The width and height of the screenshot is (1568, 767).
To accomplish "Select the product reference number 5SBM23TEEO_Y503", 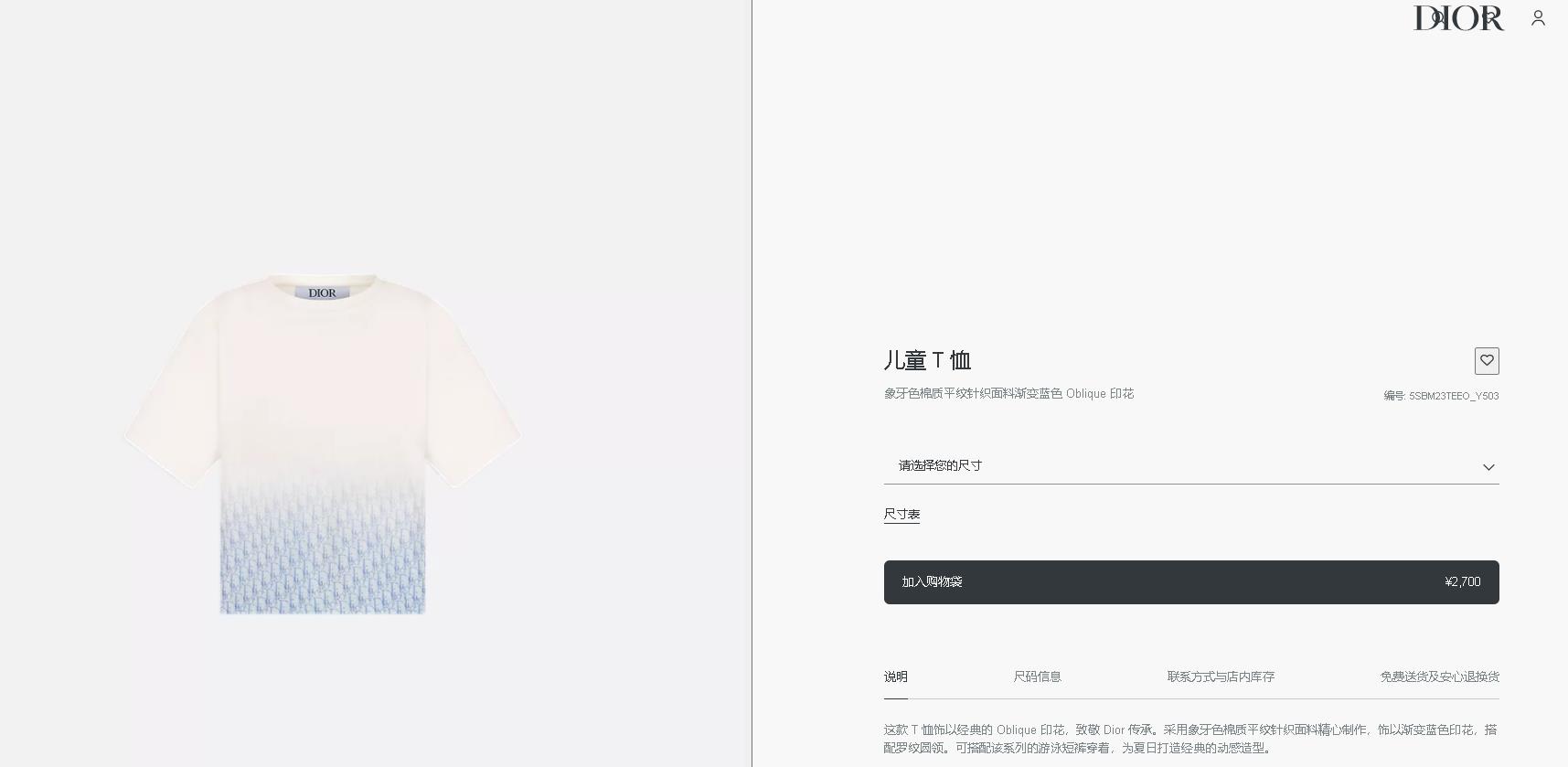I will (1454, 396).
